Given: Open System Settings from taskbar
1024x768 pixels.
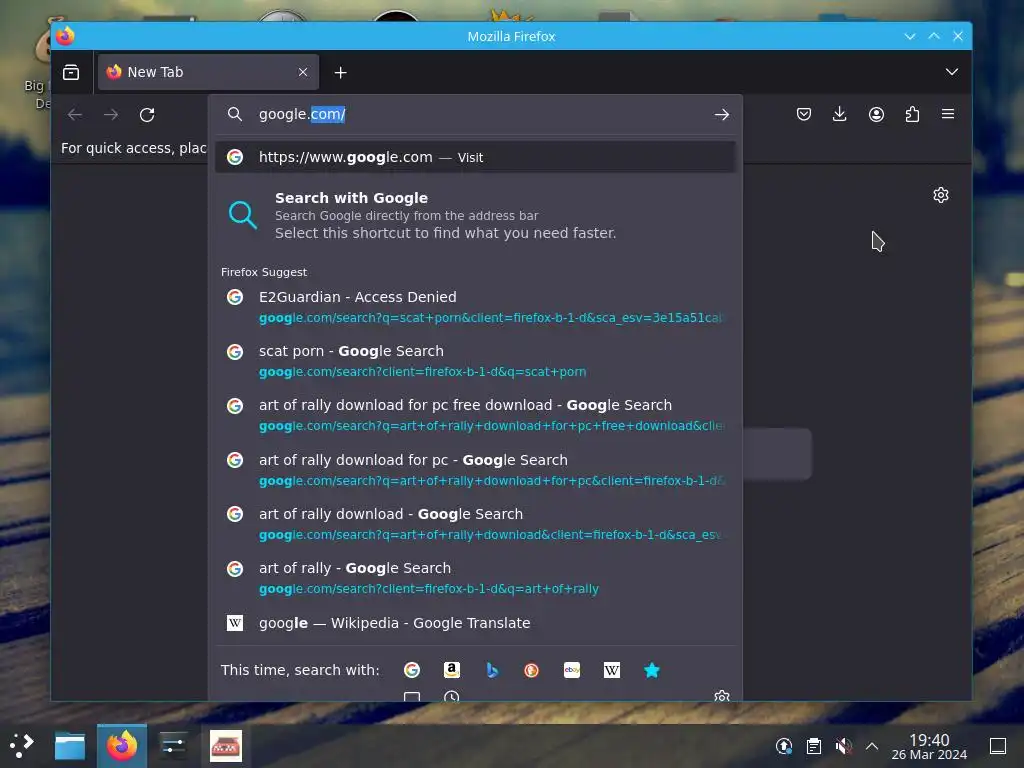Looking at the screenshot, I should point(173,745).
